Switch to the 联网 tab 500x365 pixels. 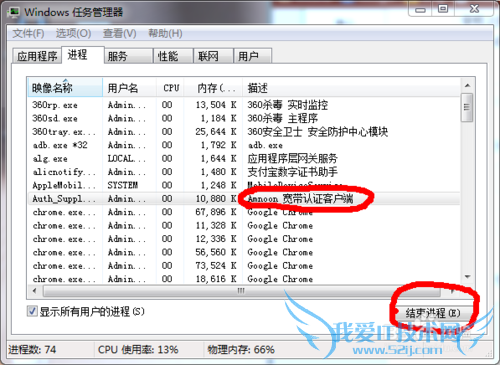pos(213,56)
